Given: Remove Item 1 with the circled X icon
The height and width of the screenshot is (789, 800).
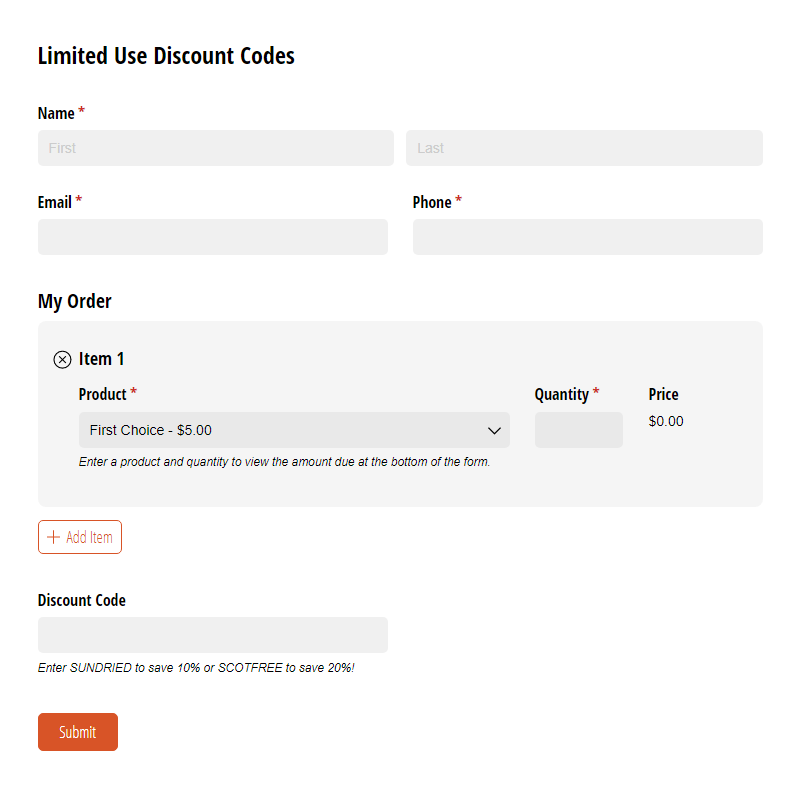Looking at the screenshot, I should [x=62, y=360].
